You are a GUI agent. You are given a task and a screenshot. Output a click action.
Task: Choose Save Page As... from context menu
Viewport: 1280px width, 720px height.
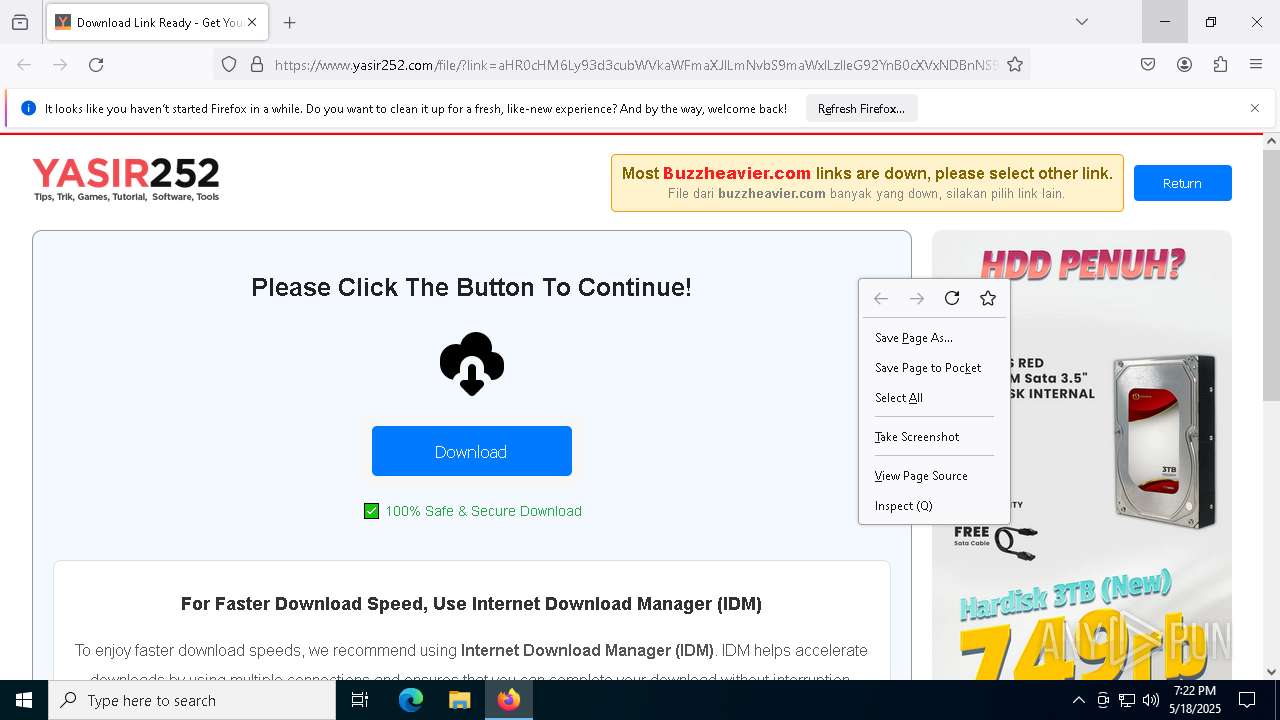pyautogui.click(x=934, y=338)
